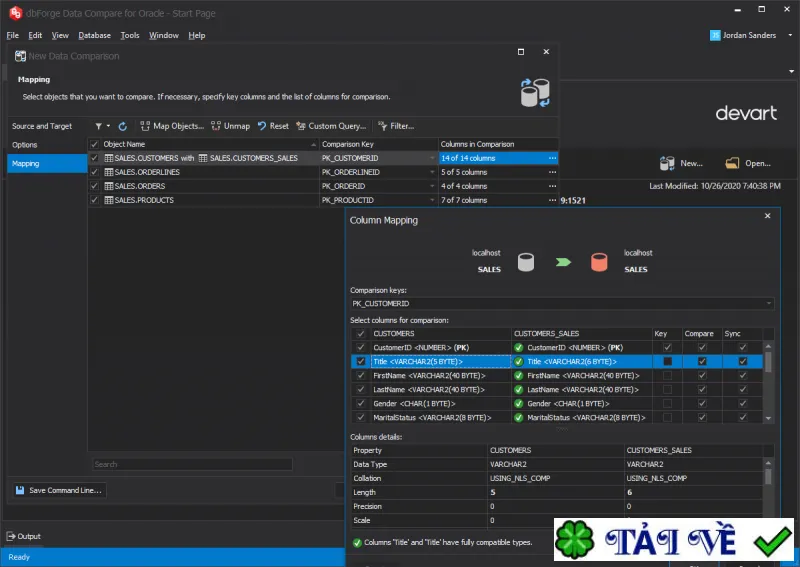Open the Database menu
Screen dimensions: 800x567
pos(94,35)
